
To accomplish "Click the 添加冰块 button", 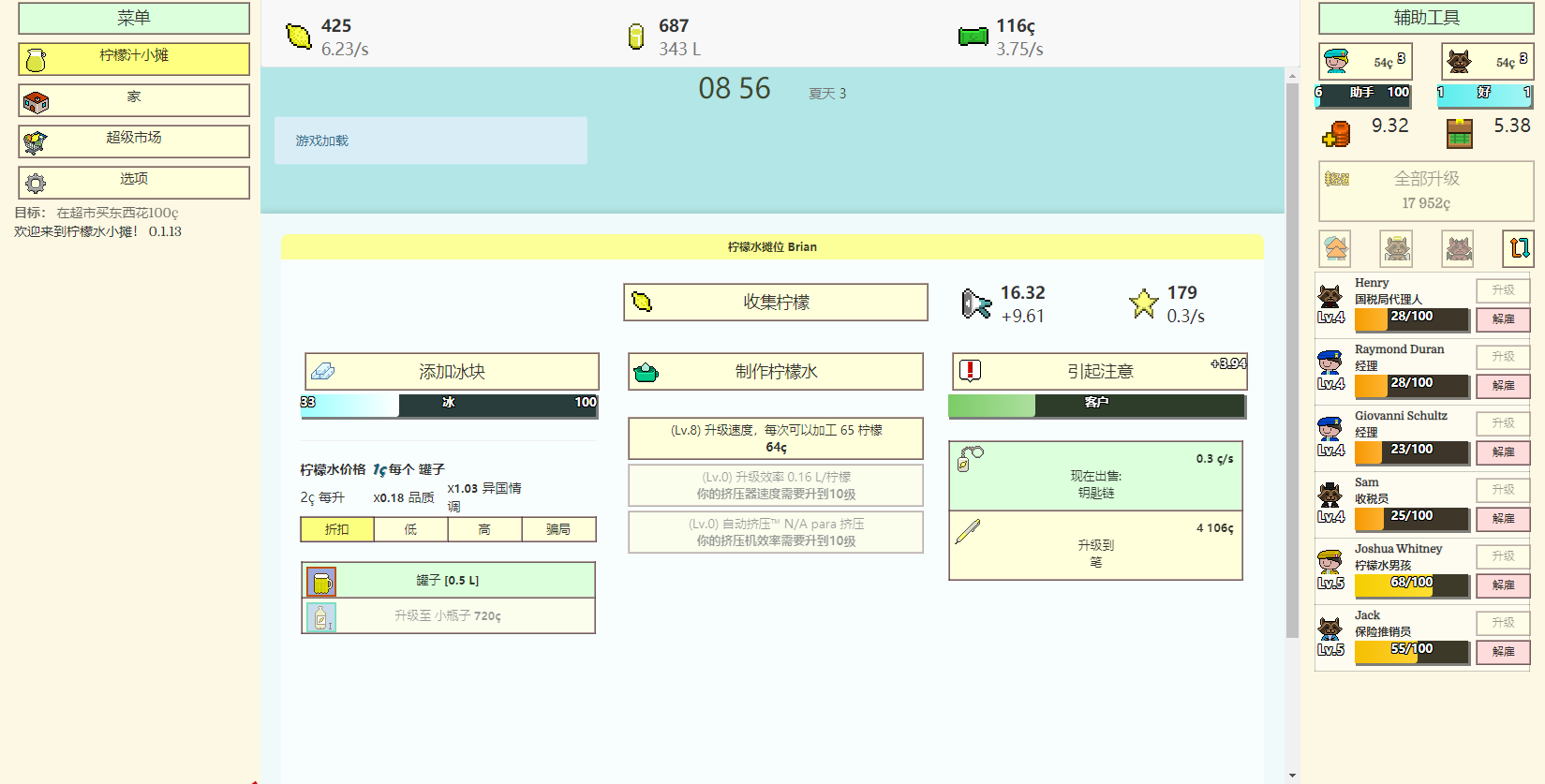I will 452,372.
